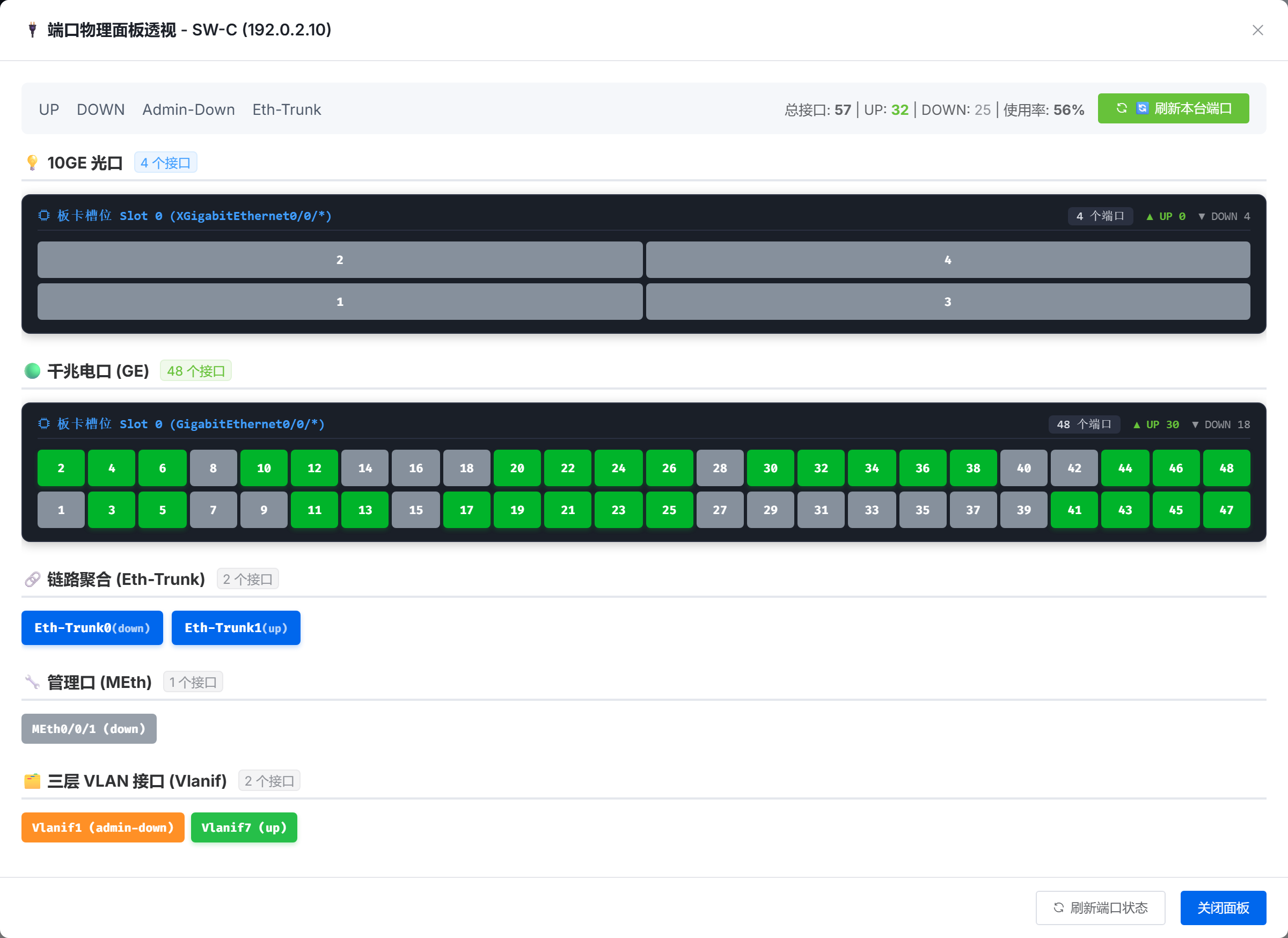Click the green circle icon beside 千兆电口 (GE)

(32, 371)
